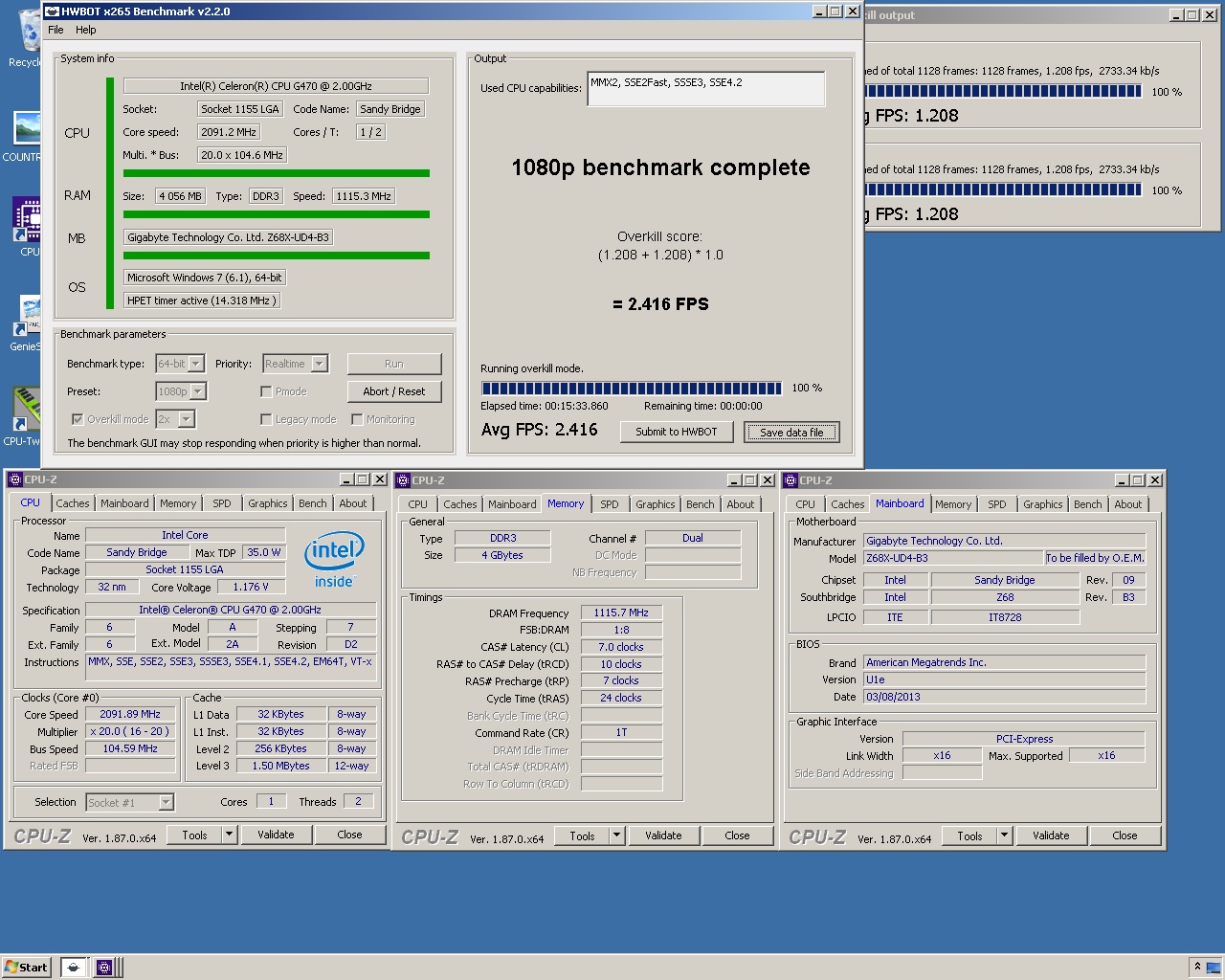
Task: Enable the Monitoring checkbox
Action: tap(357, 419)
